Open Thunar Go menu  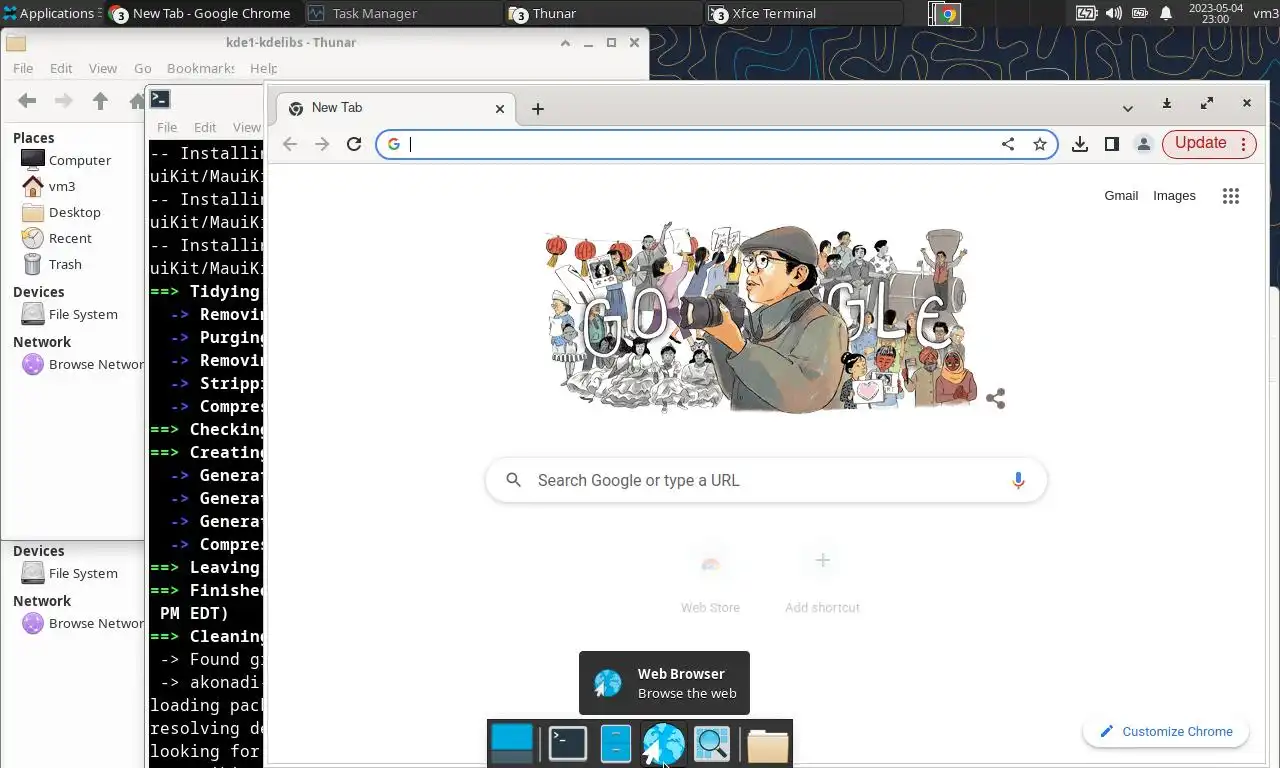coord(143,68)
